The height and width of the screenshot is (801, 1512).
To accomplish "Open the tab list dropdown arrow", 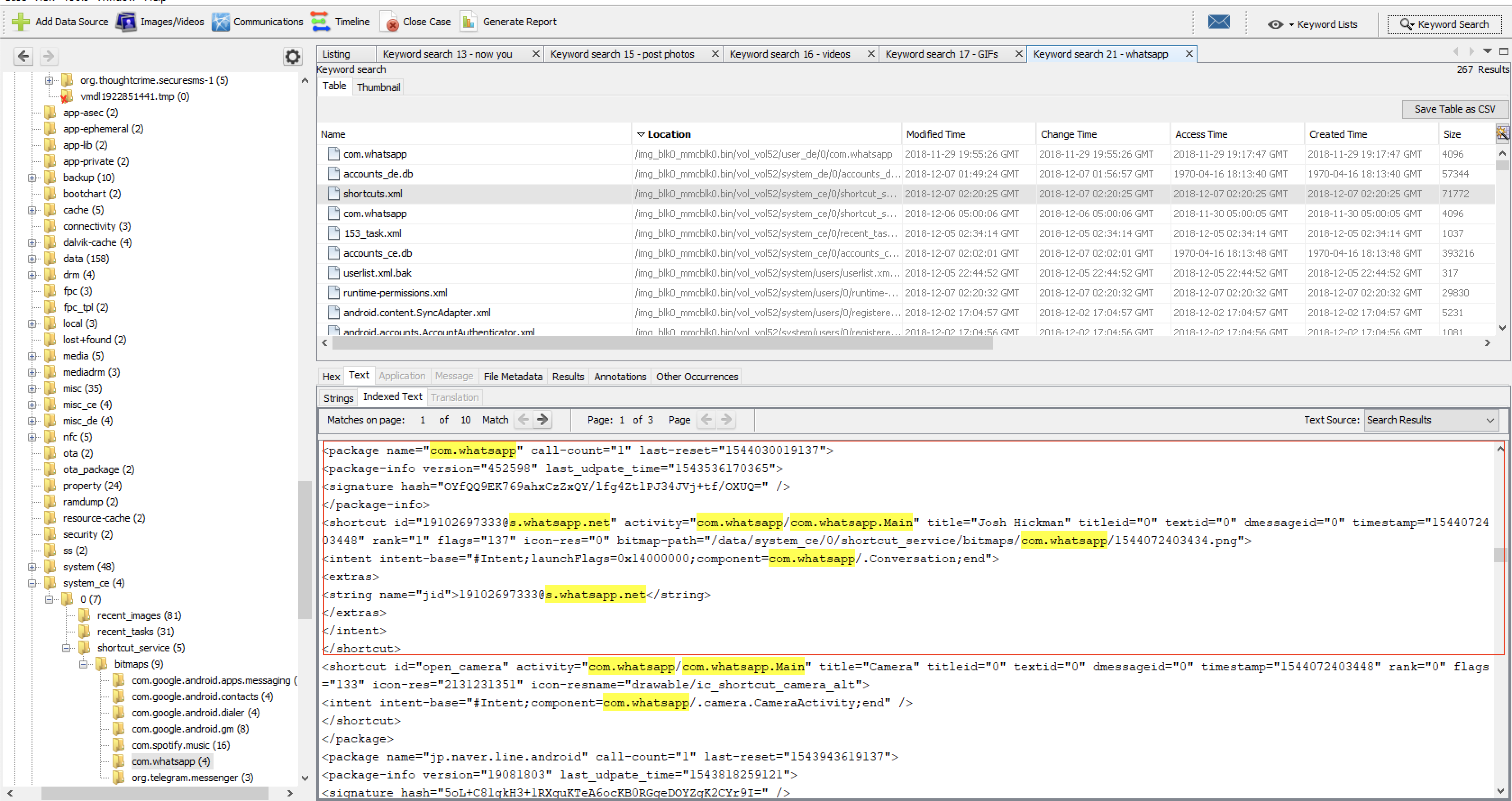I will tap(1487, 52).
